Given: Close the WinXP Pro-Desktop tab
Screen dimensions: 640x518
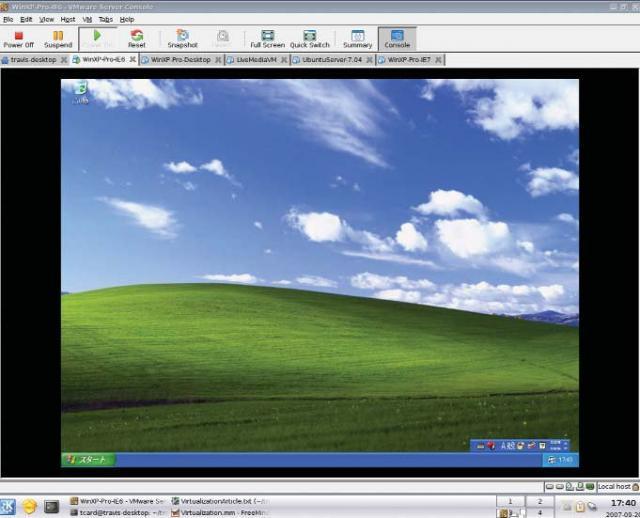Looking at the screenshot, I should [x=218, y=60].
